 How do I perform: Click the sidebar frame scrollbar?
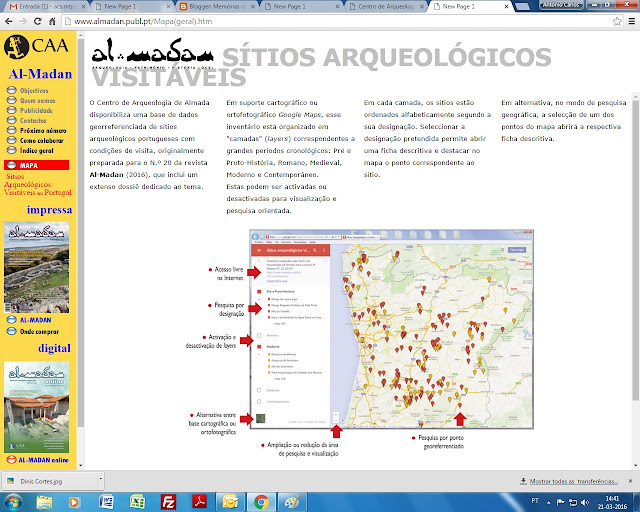(80, 233)
